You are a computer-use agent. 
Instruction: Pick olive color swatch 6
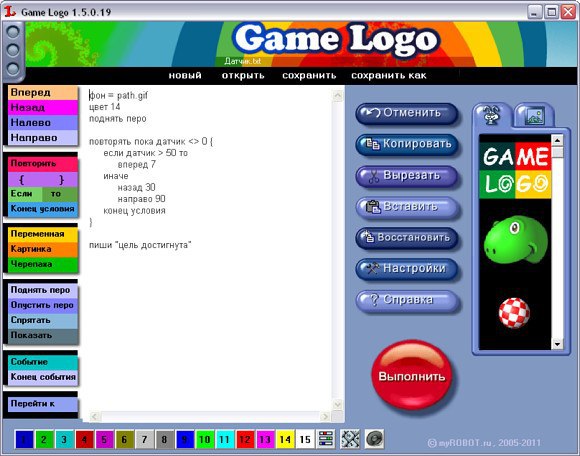coord(124,439)
